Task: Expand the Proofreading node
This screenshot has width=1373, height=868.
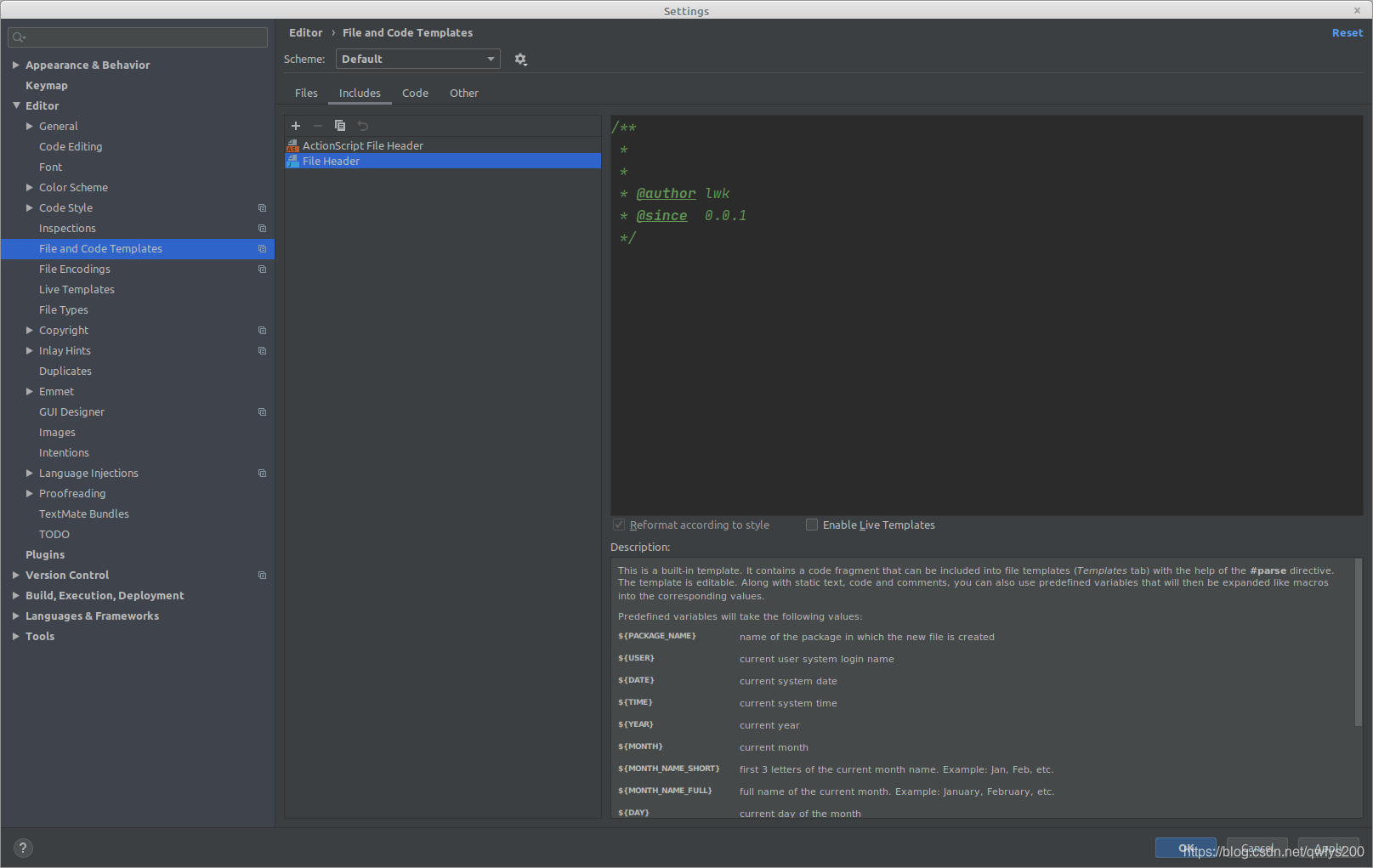Action: 30,493
